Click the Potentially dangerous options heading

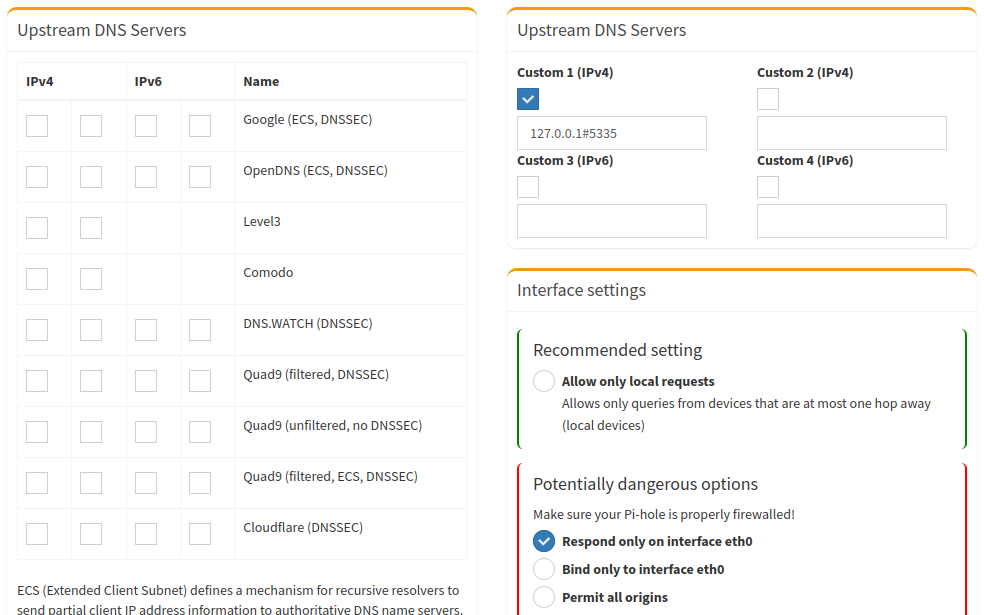point(645,484)
